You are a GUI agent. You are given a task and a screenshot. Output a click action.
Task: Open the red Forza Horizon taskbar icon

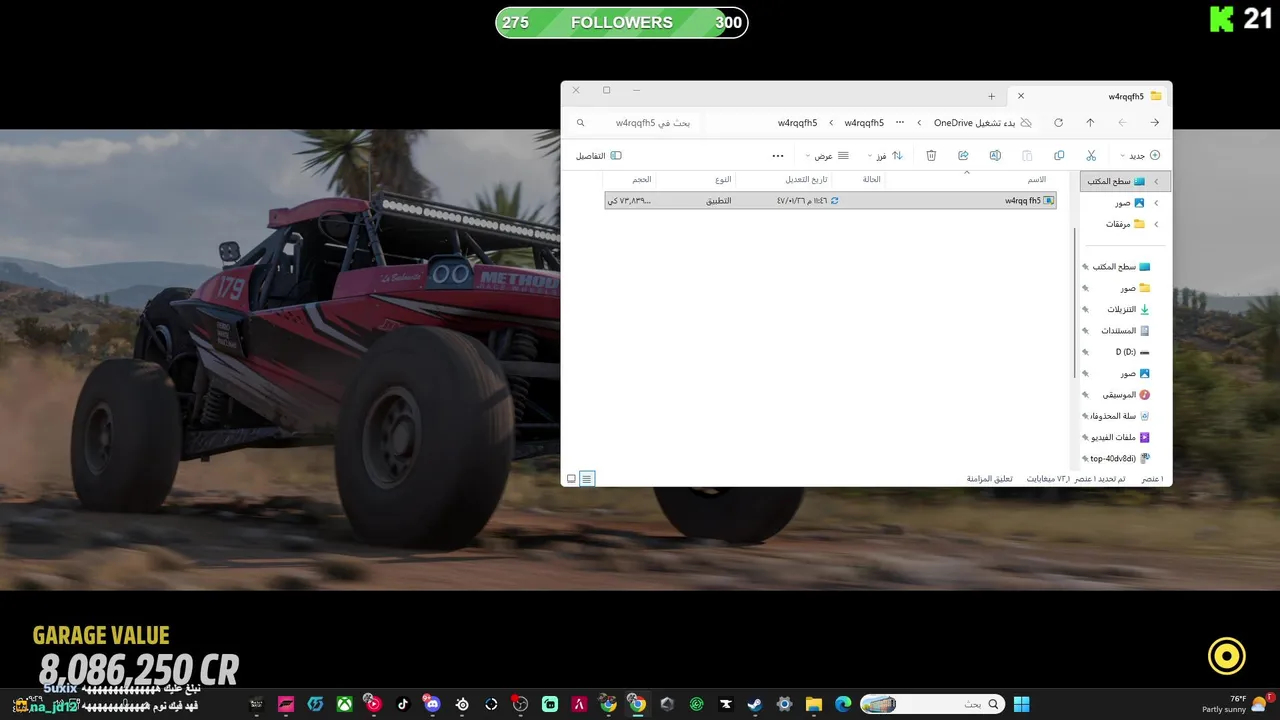coord(287,704)
